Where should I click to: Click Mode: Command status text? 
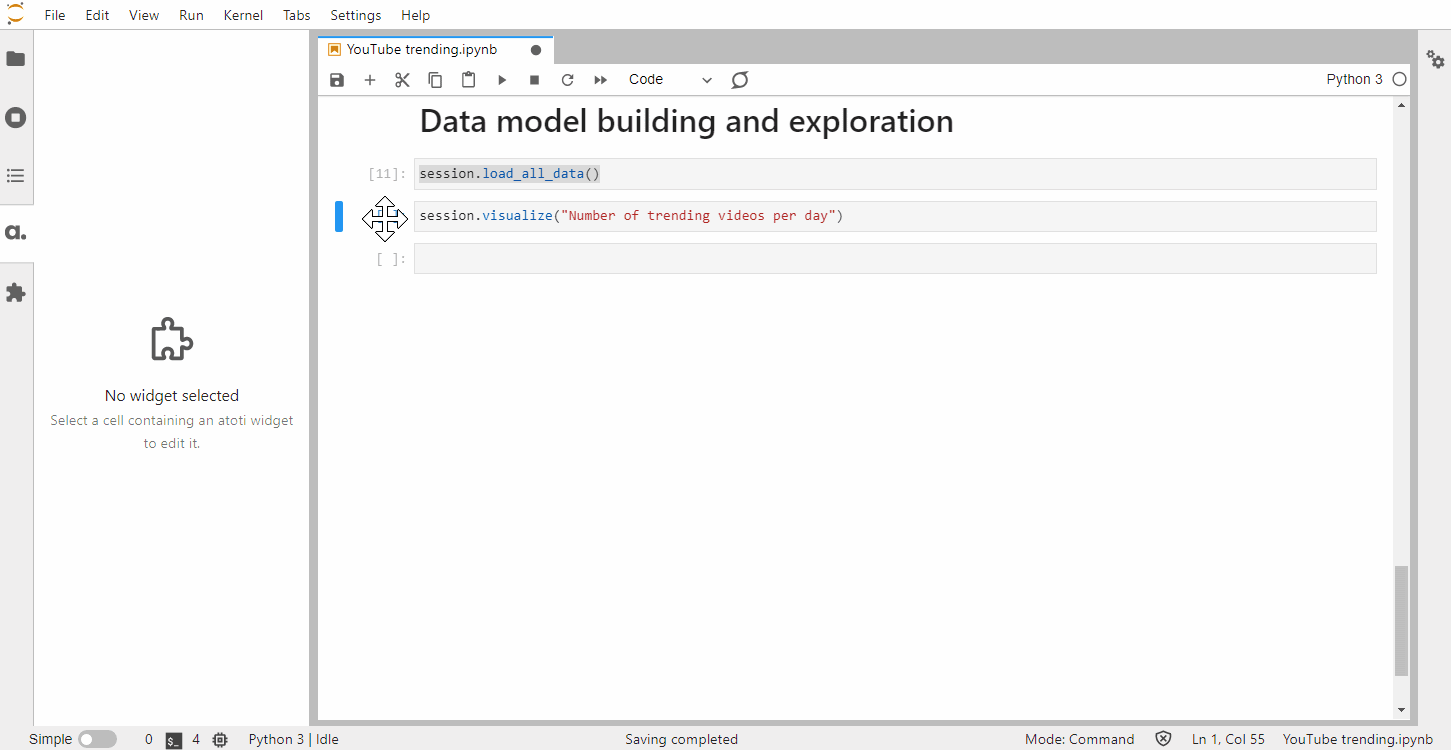click(x=1080, y=740)
